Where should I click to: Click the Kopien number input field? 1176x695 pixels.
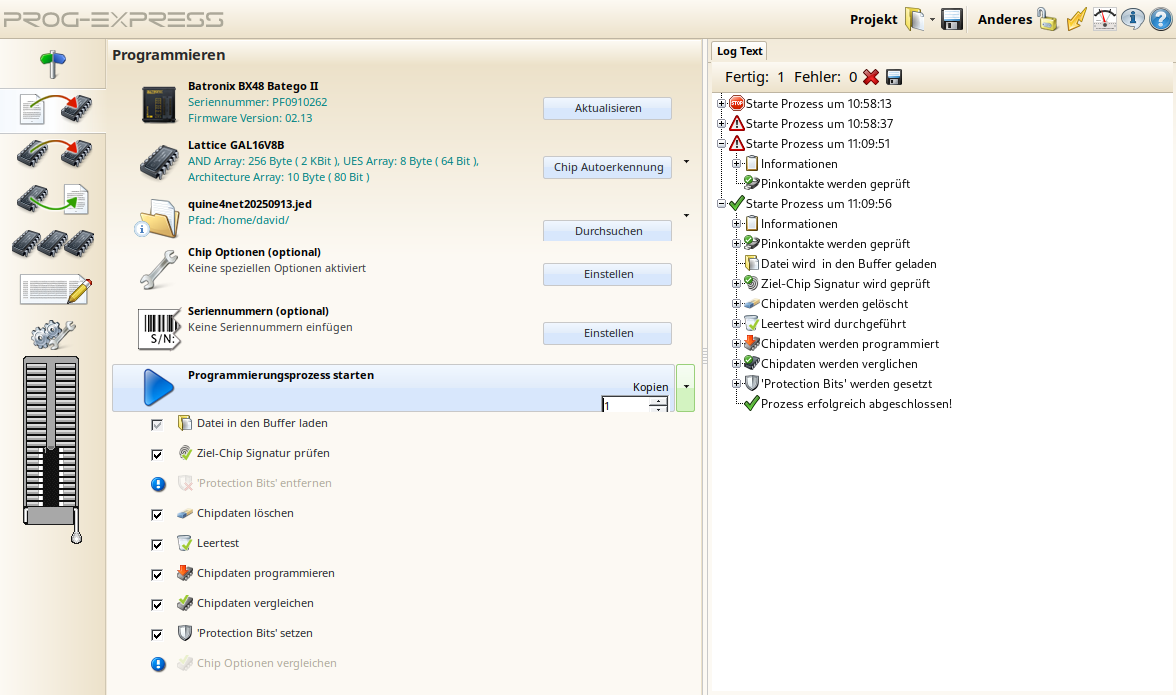coord(625,405)
